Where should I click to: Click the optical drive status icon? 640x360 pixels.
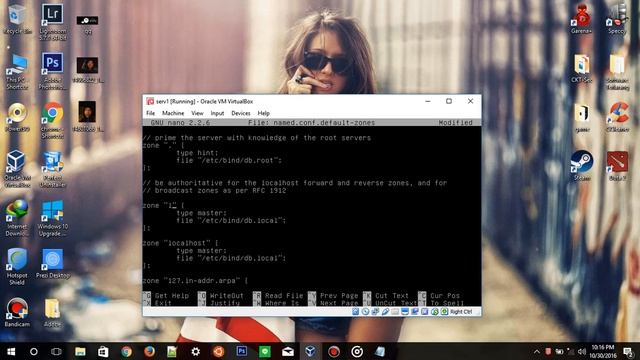[x=365, y=311]
